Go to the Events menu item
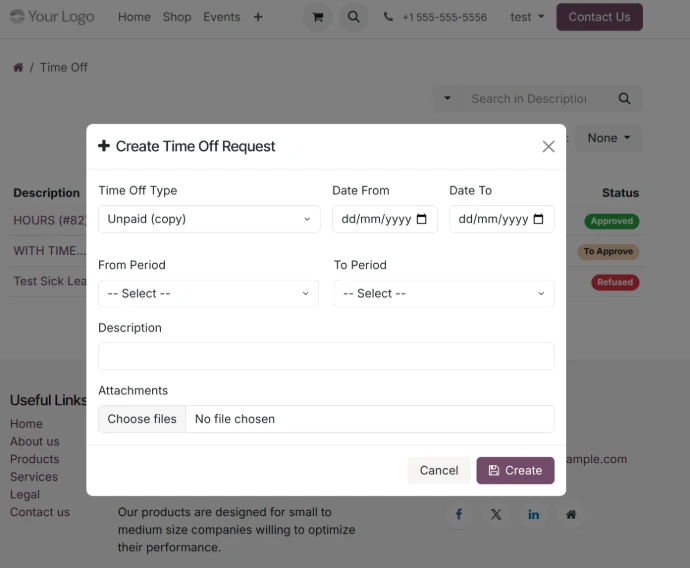Viewport: 690px width, 568px height. [221, 17]
